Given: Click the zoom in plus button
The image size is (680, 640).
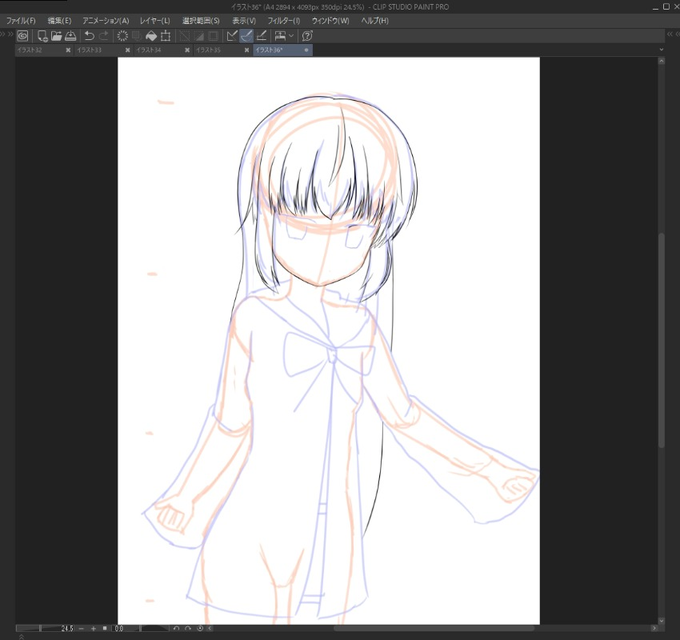Looking at the screenshot, I should pyautogui.click(x=93, y=628).
